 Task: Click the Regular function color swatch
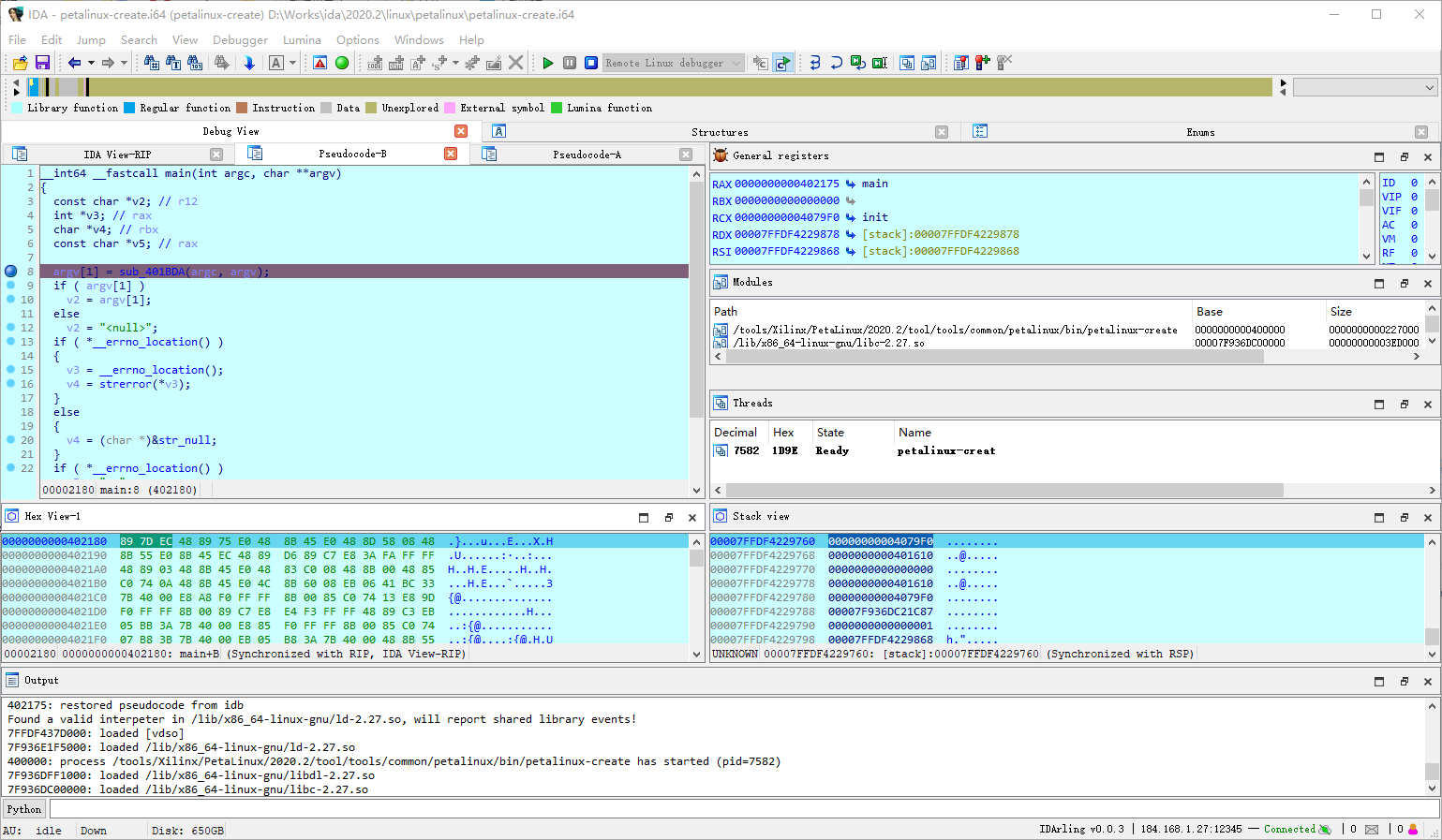point(129,108)
